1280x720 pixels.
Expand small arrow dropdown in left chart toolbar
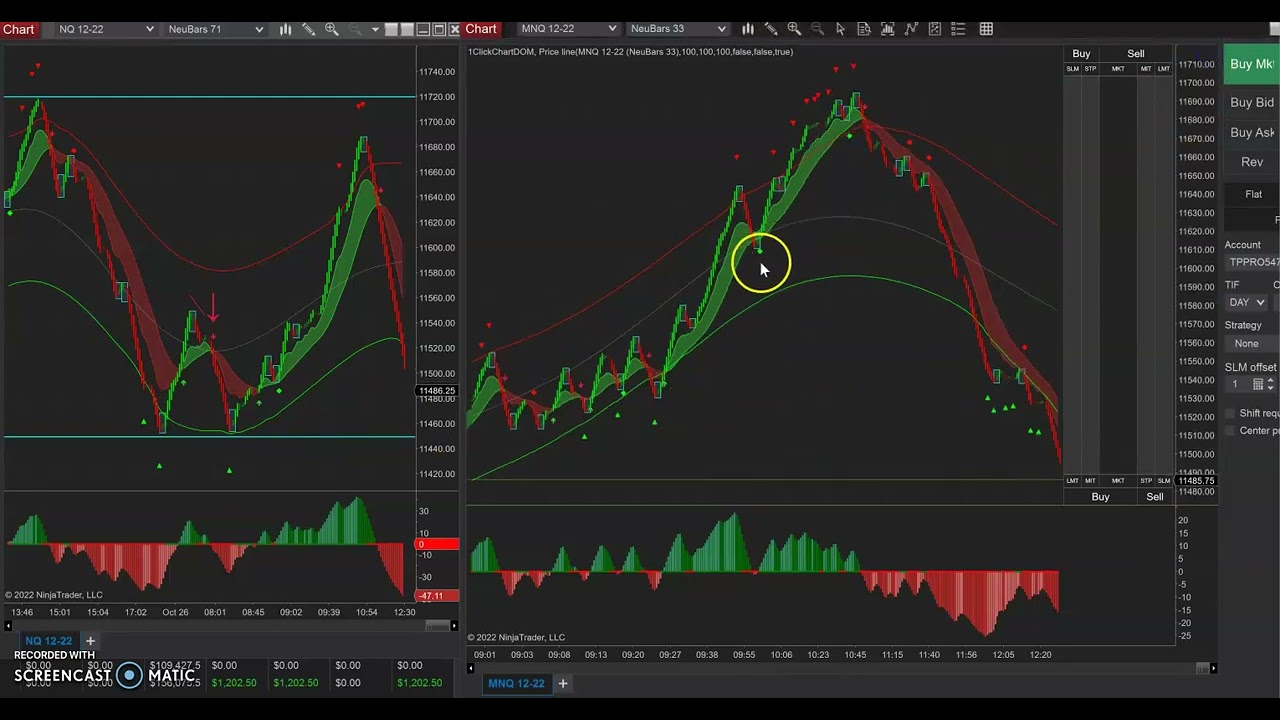click(375, 29)
